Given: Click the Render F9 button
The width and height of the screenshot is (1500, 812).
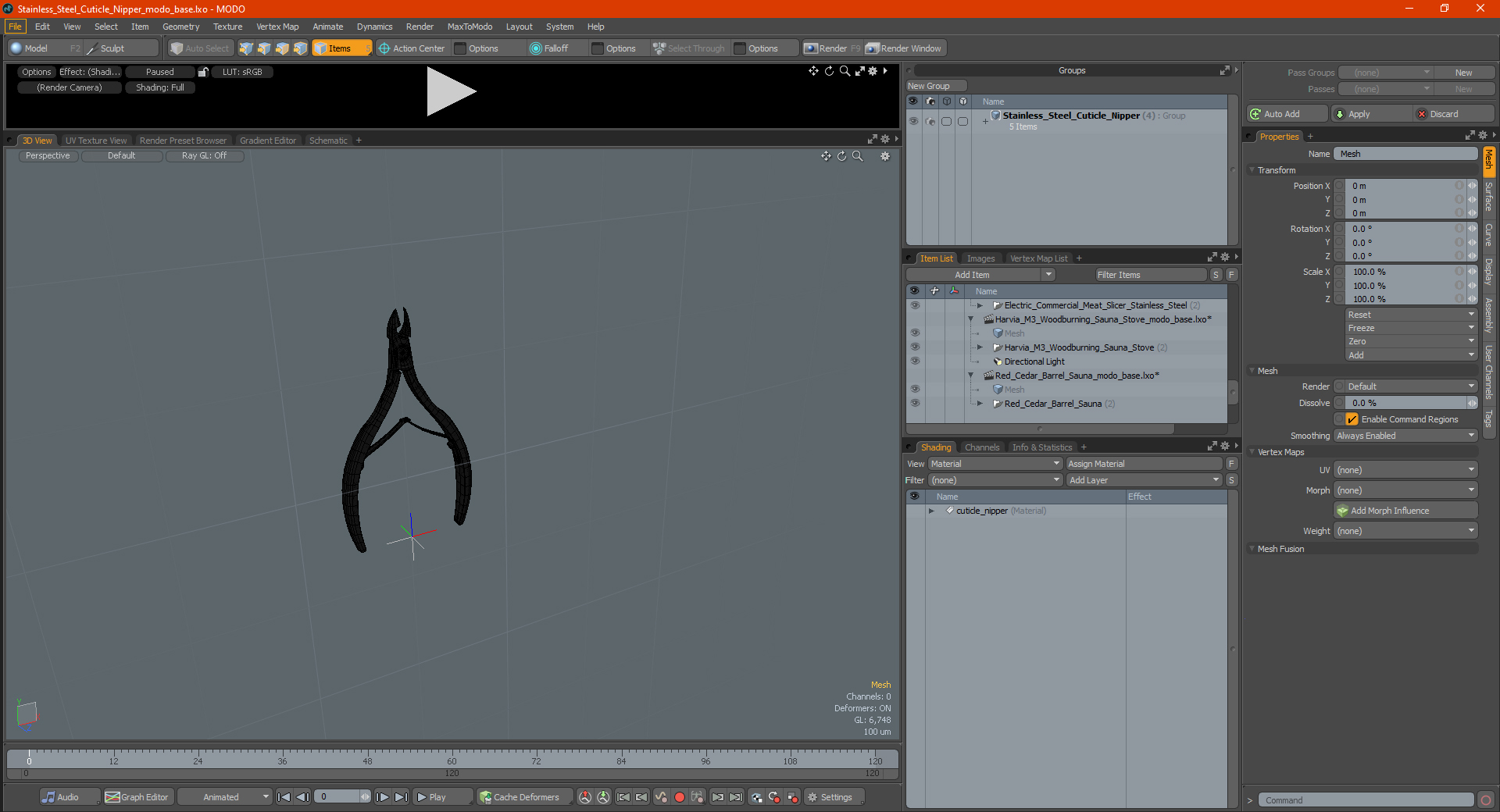Looking at the screenshot, I should tap(832, 48).
